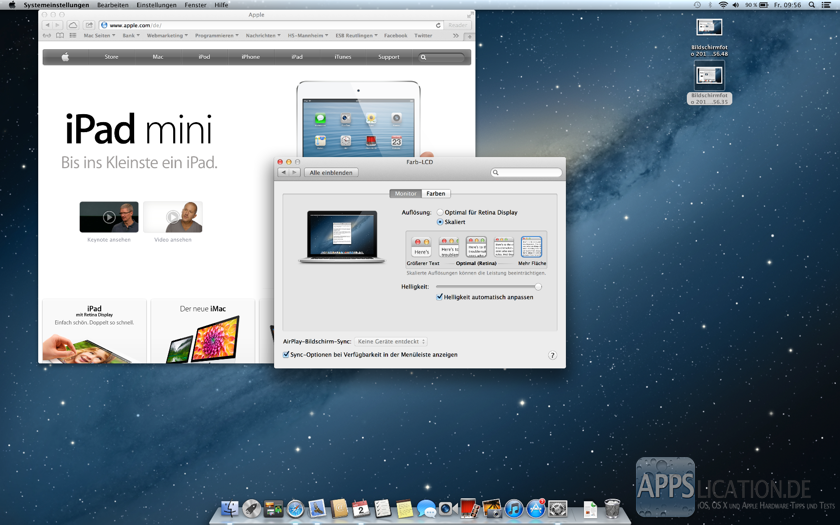Open iTunes music note in Dock

514,508
